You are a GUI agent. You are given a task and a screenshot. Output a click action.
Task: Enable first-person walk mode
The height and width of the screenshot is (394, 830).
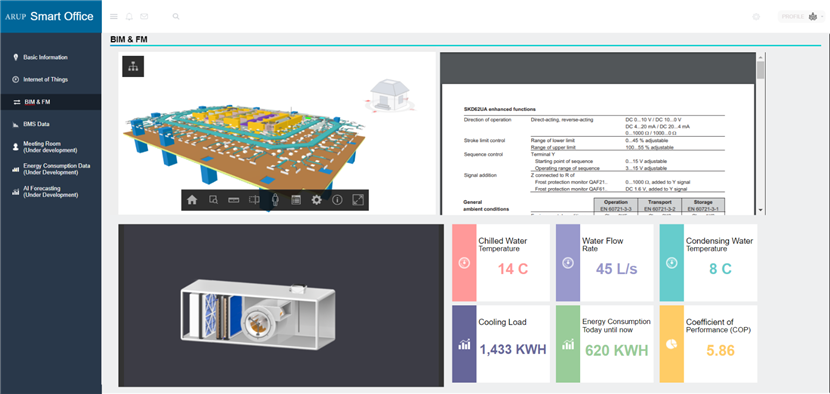[275, 200]
